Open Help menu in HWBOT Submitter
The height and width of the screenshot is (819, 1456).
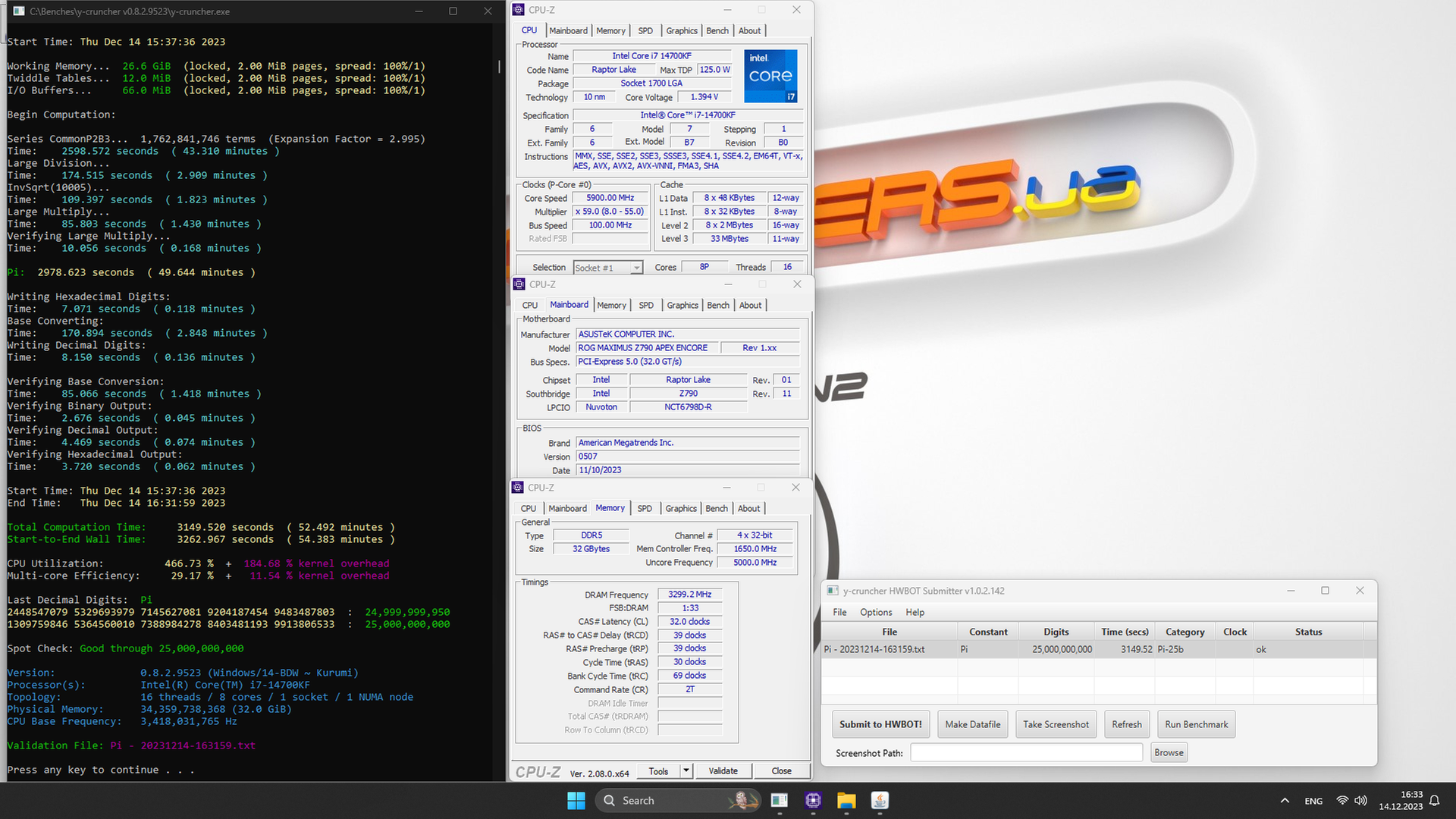(x=915, y=612)
